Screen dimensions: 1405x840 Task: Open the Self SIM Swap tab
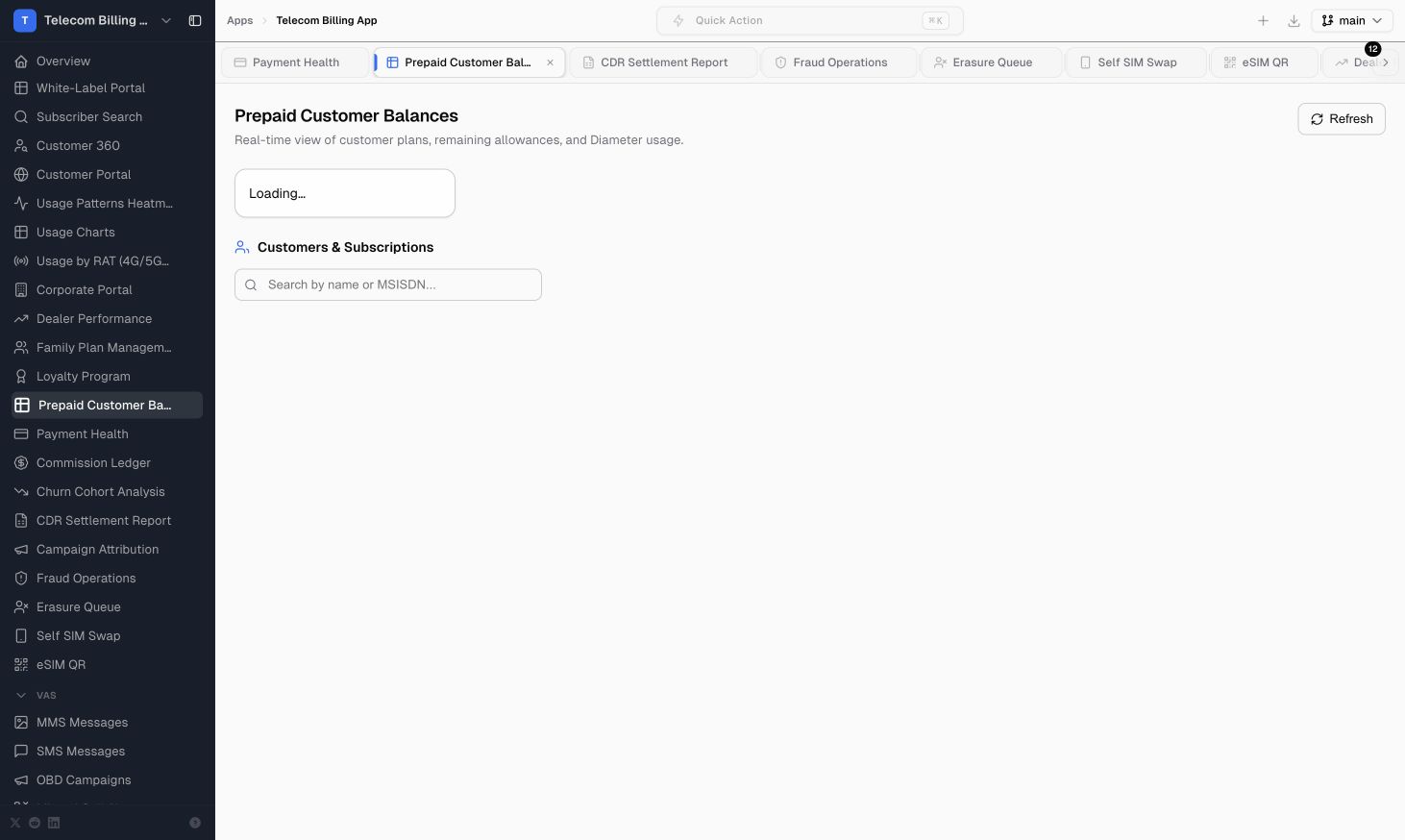1136,62
